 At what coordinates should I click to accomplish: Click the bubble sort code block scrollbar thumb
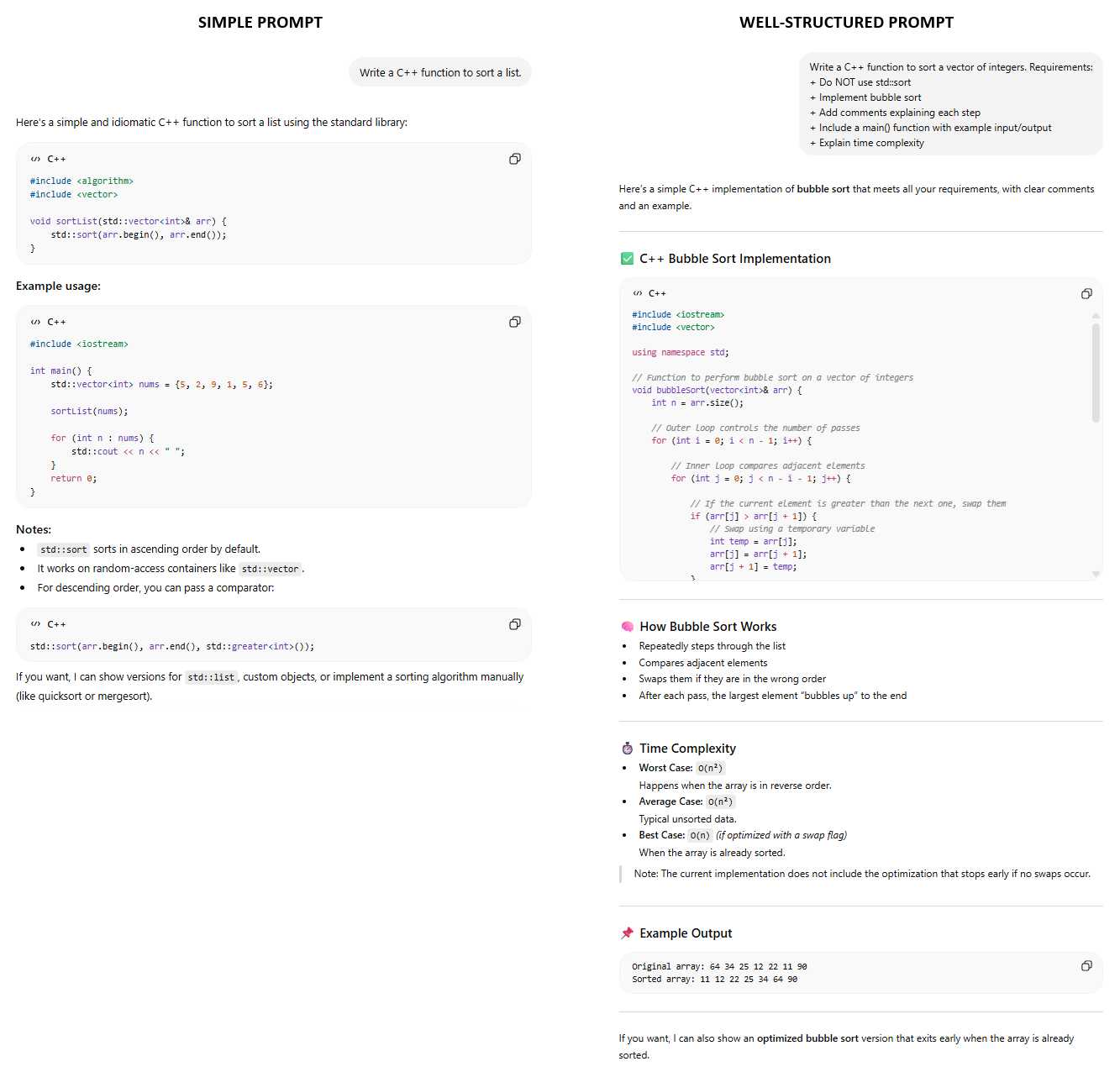point(1096,372)
